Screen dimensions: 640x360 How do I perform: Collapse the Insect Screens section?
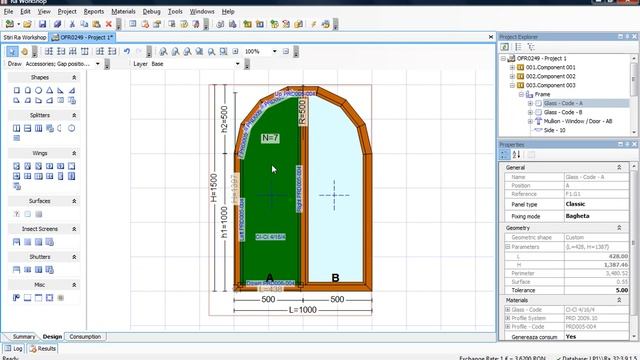click(74, 229)
